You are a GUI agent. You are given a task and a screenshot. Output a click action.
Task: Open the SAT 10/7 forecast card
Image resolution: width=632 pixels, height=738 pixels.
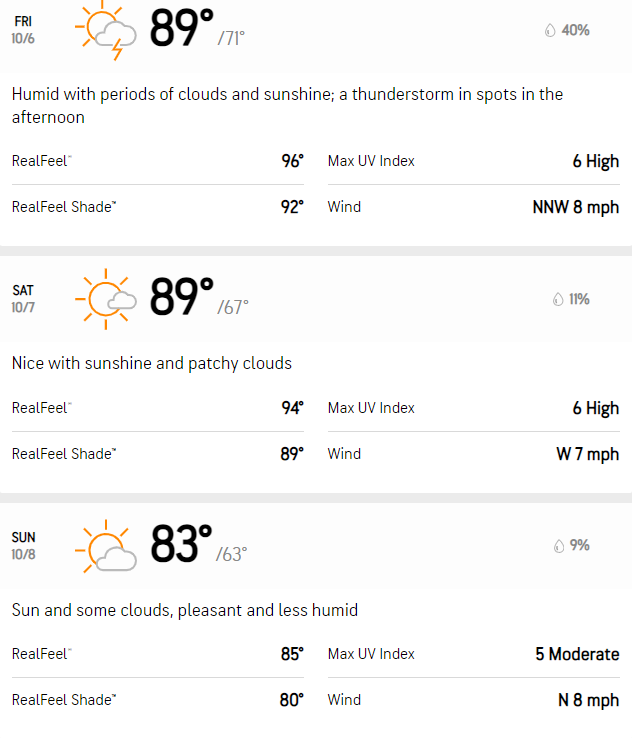(316, 375)
